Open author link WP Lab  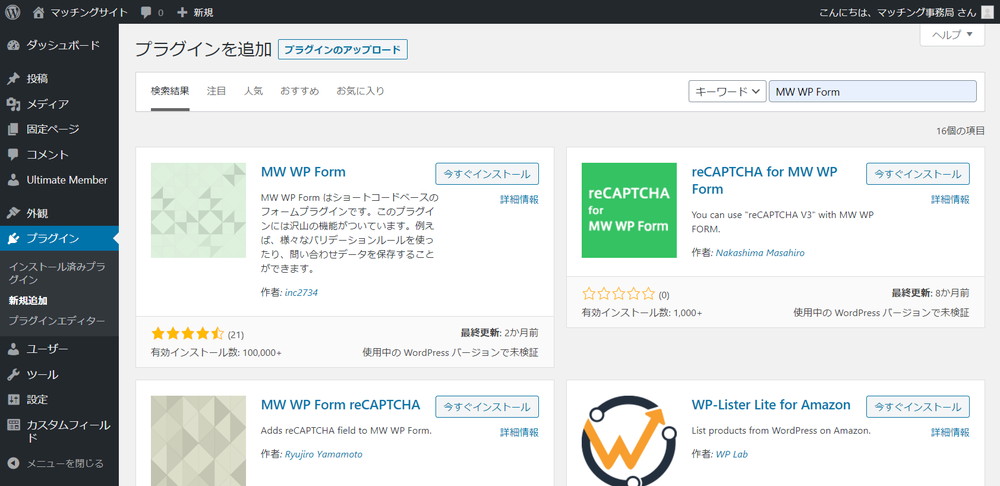click(732, 454)
